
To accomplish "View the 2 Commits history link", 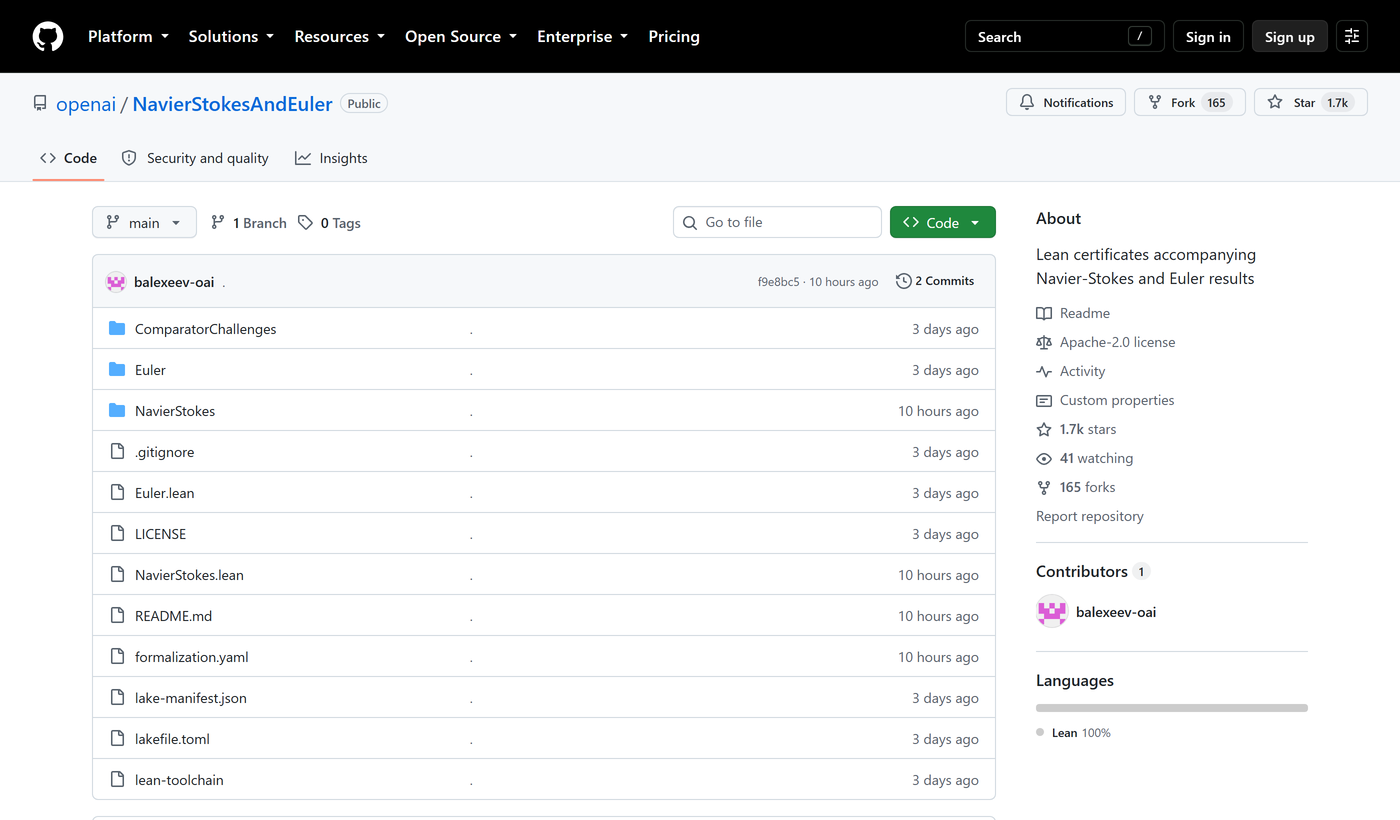I will [x=935, y=281].
